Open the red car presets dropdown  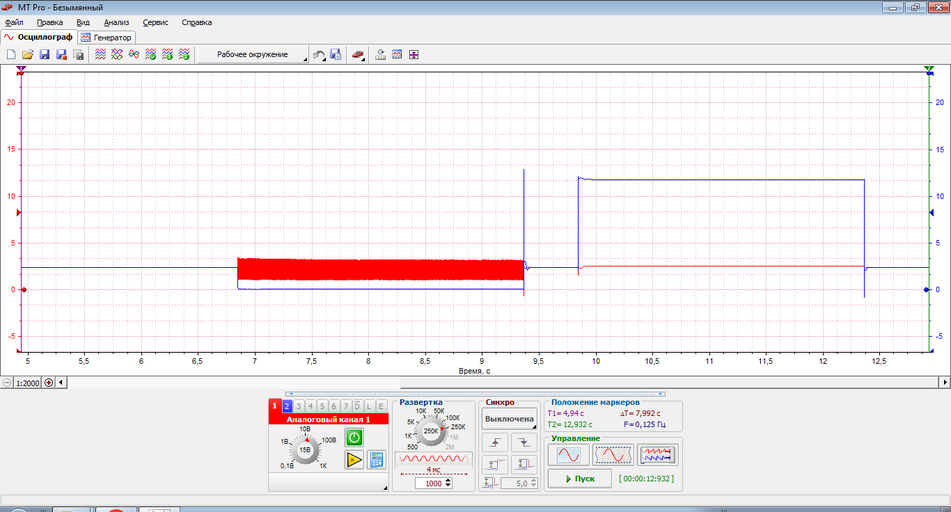coord(358,55)
